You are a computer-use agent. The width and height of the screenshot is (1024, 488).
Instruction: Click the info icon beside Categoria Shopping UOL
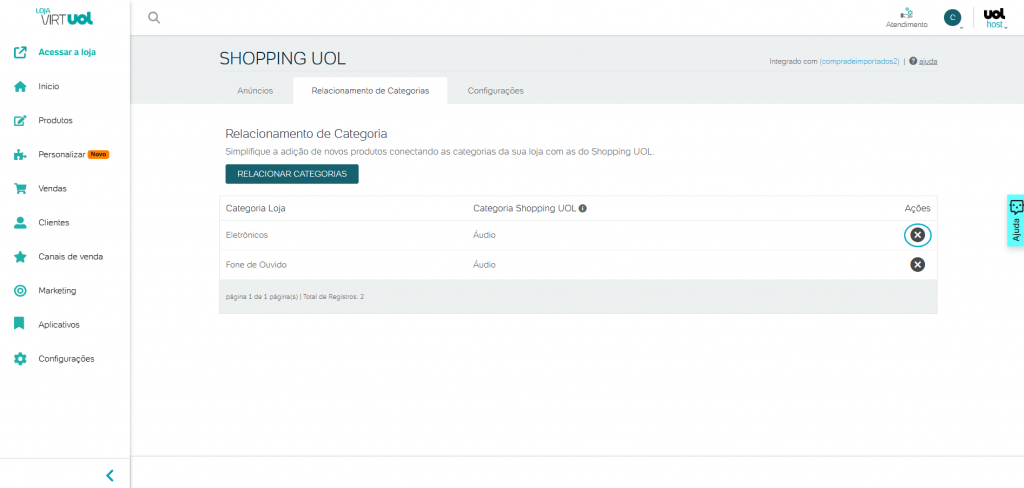click(583, 208)
